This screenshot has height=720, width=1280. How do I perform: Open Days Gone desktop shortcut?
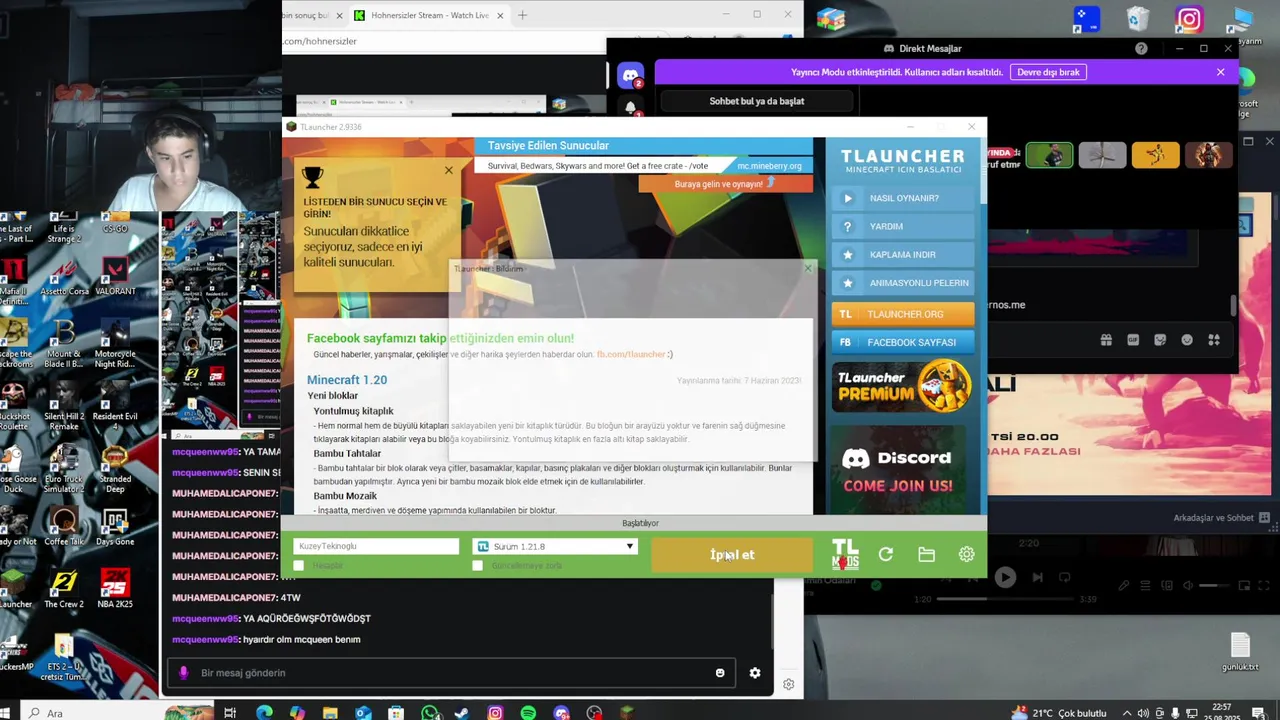(115, 527)
